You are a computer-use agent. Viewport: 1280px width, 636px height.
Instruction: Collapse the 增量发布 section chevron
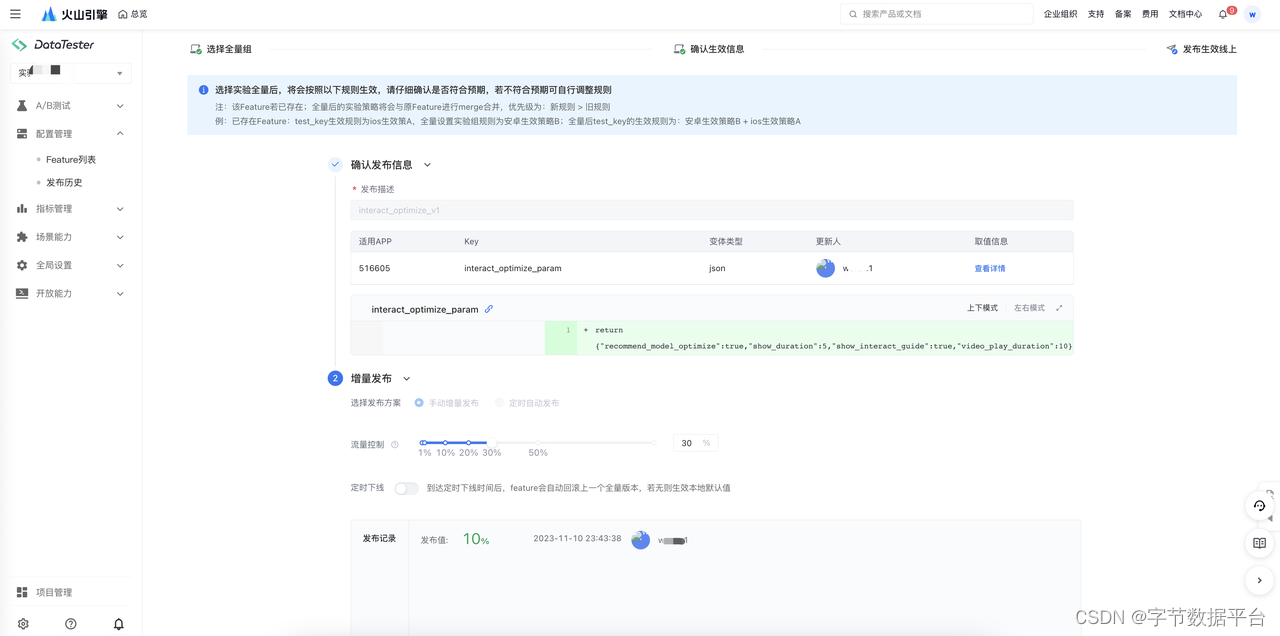pos(407,379)
